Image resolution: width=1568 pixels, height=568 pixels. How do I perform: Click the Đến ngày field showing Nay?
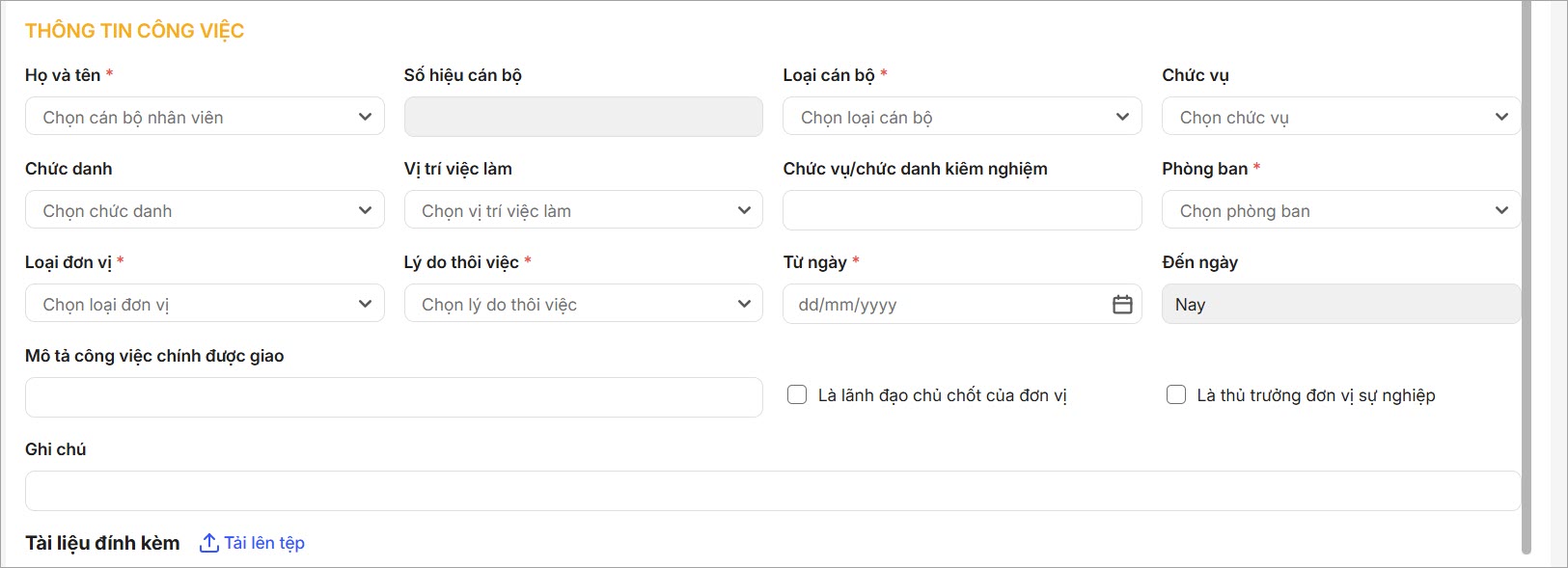click(x=1341, y=304)
